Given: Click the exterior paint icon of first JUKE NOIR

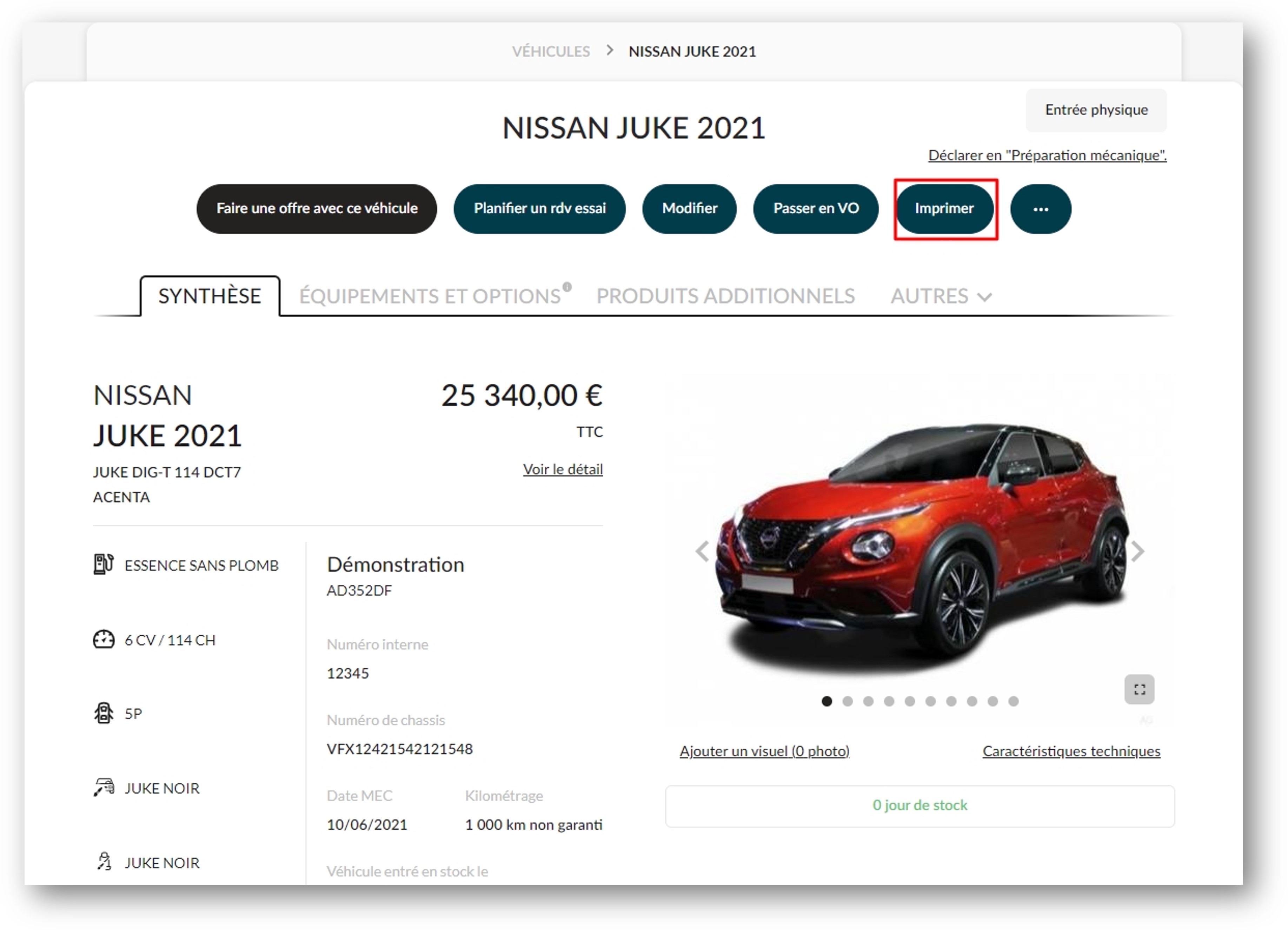Looking at the screenshot, I should click(104, 788).
